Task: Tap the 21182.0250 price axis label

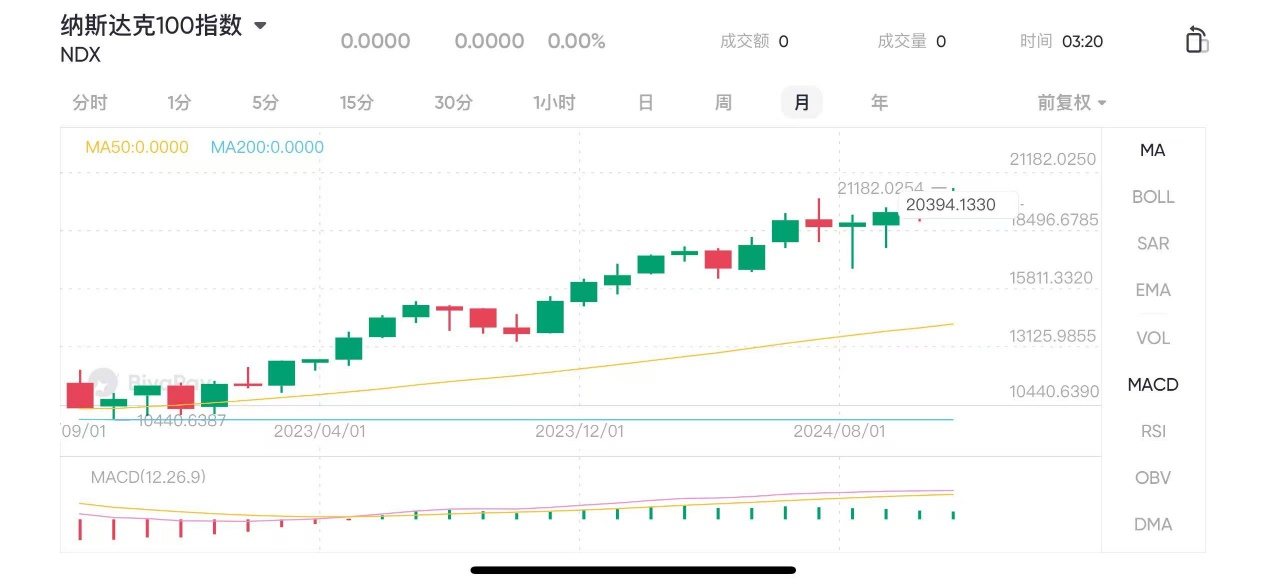Action: point(1053,159)
